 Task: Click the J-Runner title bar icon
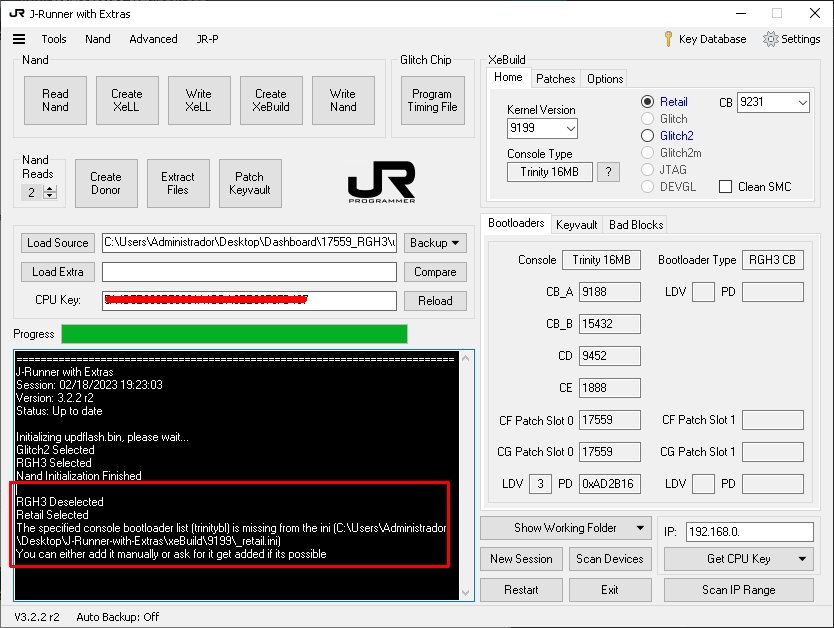pos(16,13)
